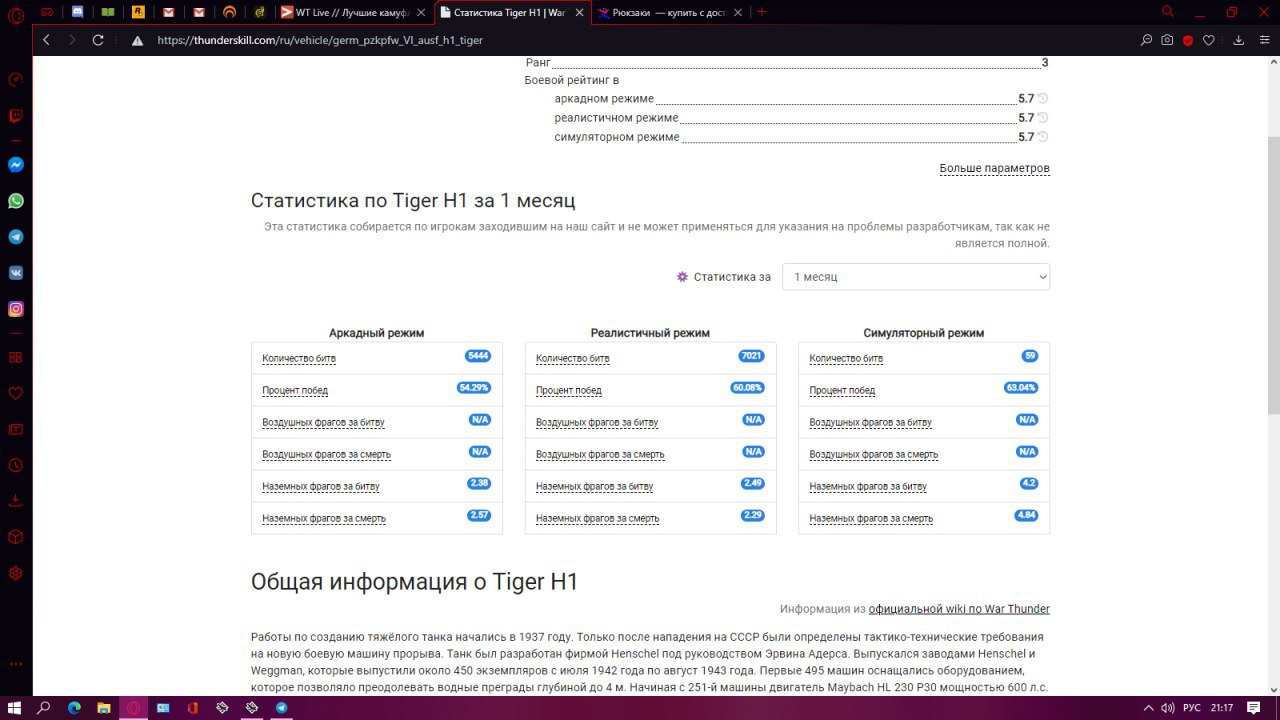Click the 'Общая информация о Tiger H1' heading
Screen dimensions: 1280x720
pyautogui.click(x=414, y=582)
